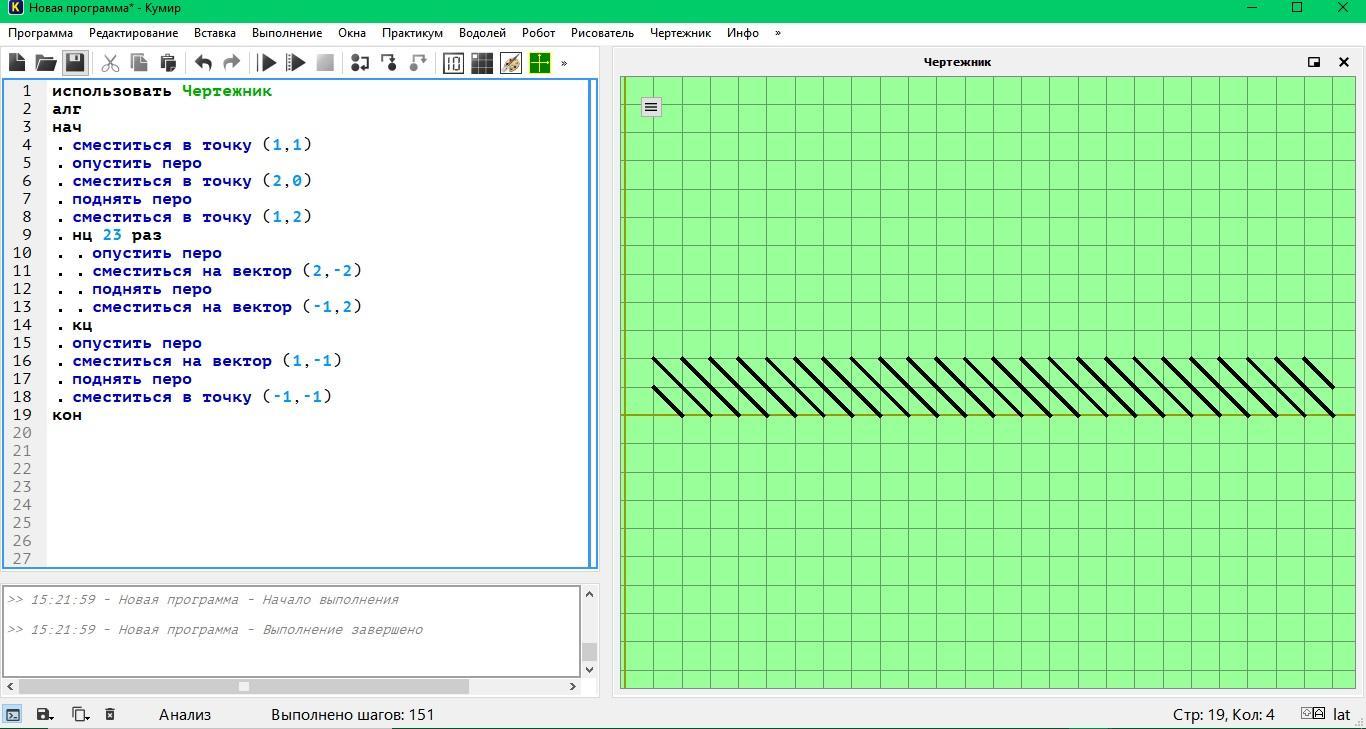Open the Инфо menu
Image resolution: width=1366 pixels, height=729 pixels.
743,33
